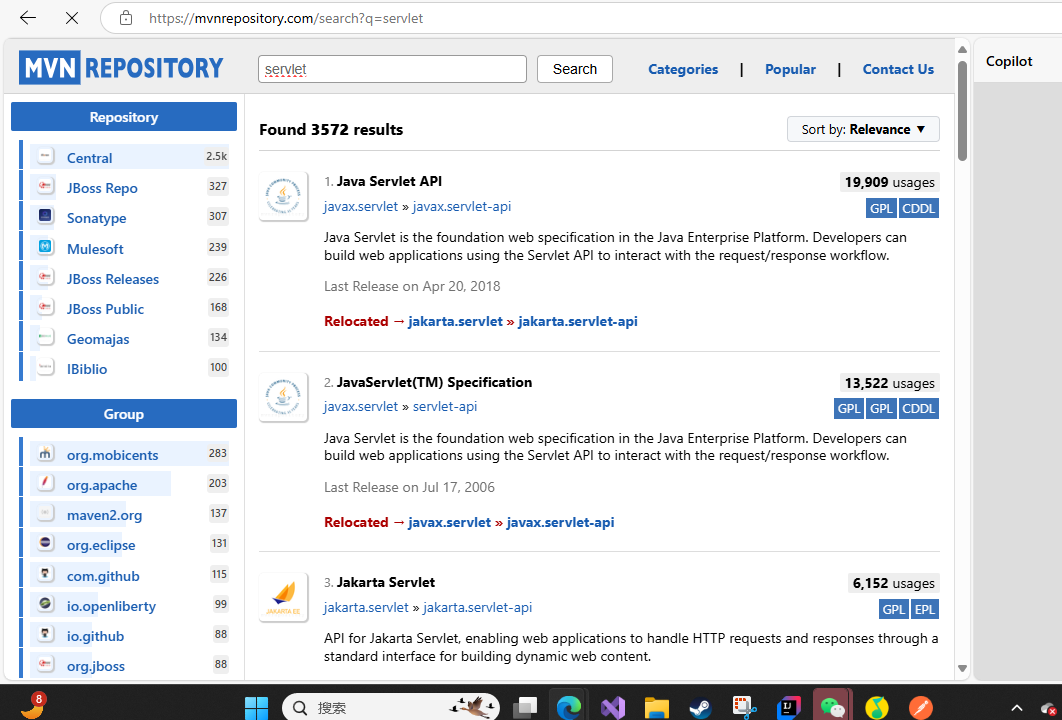Click the page vertical scrollbar thumb

click(x=962, y=111)
